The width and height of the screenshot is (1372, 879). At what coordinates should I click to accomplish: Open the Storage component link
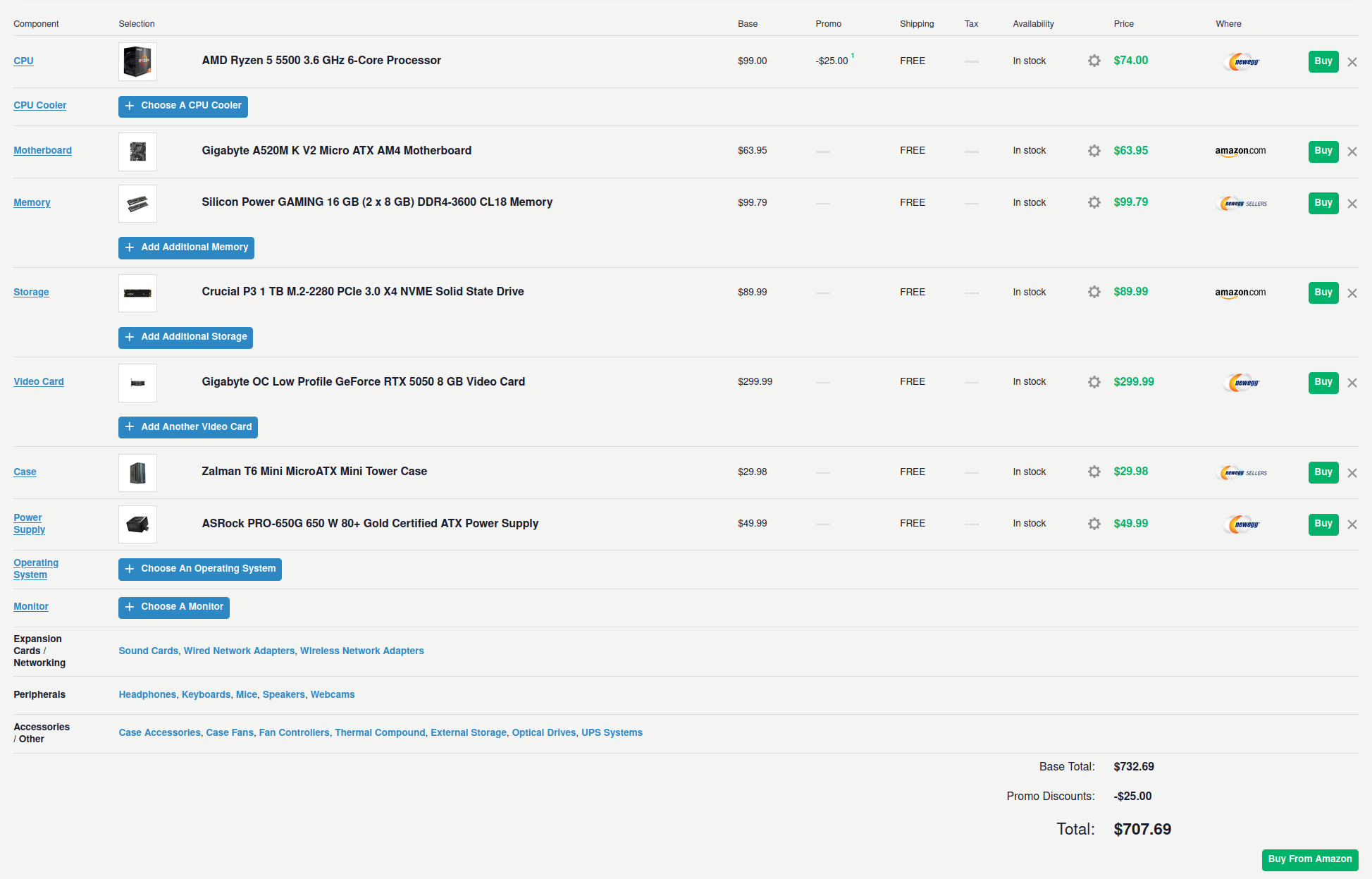point(31,292)
